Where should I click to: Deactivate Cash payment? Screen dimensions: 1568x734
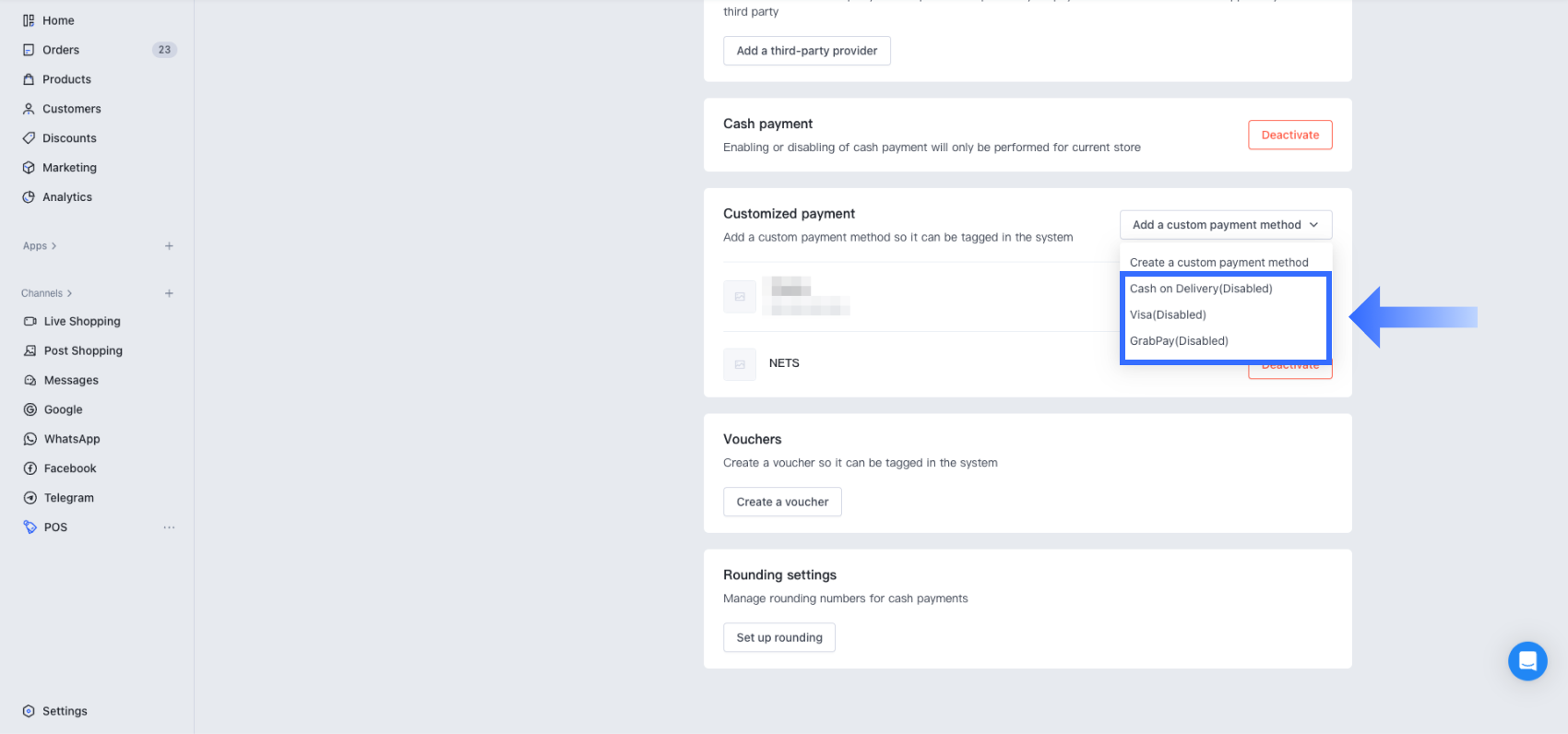(x=1289, y=135)
